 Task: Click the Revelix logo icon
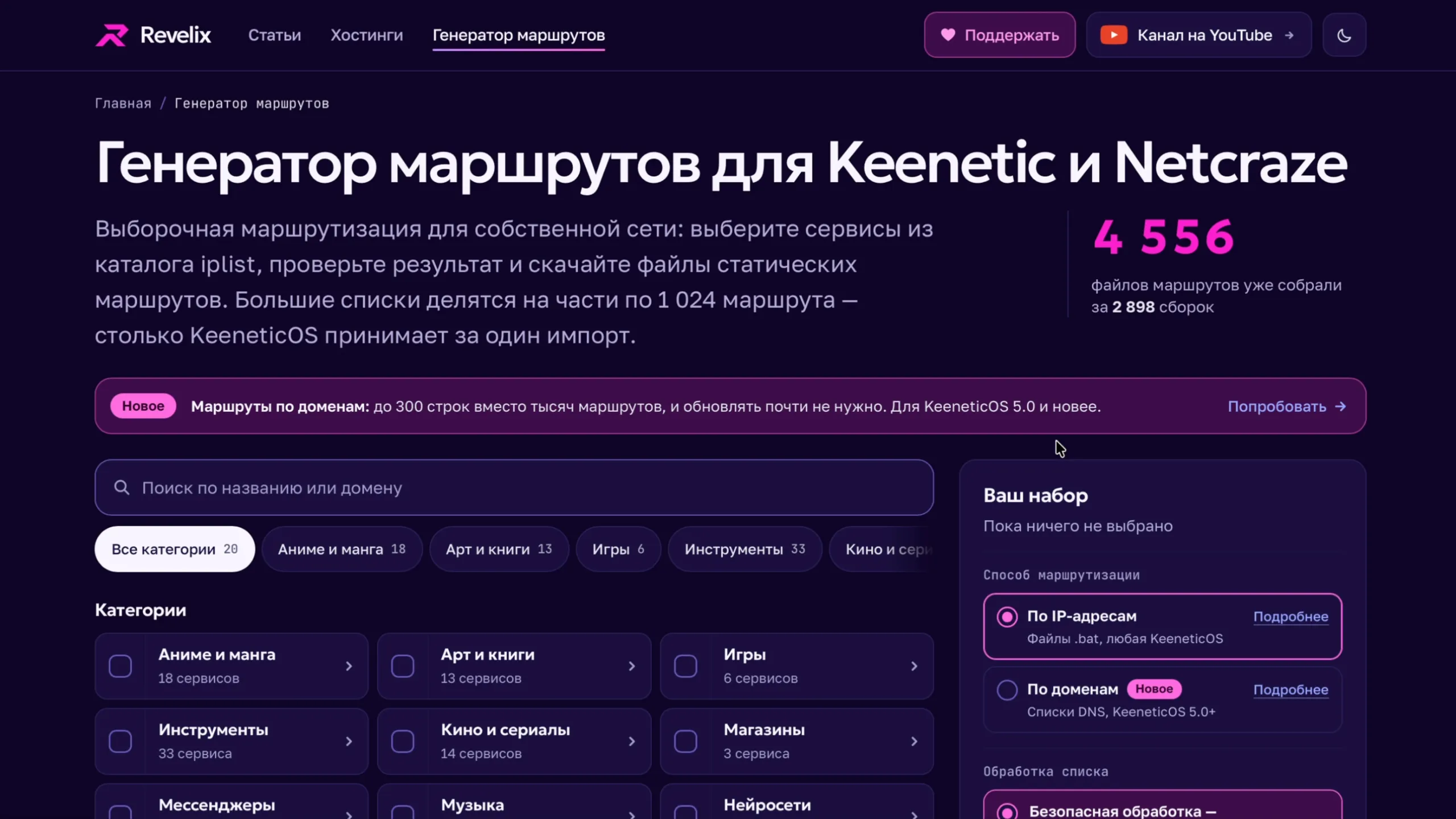point(111,35)
